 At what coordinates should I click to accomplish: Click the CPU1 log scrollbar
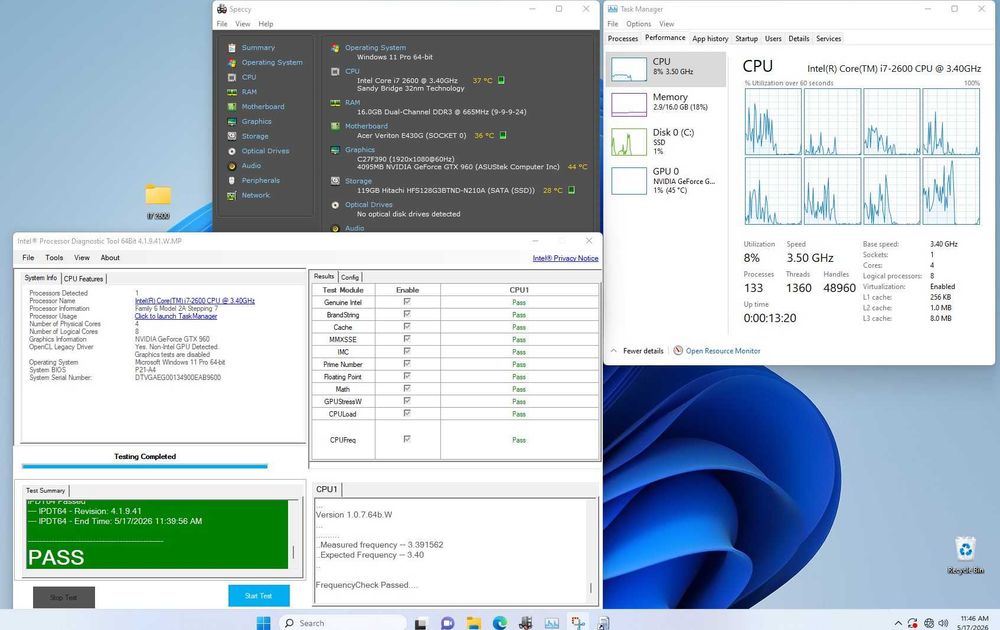tap(591, 552)
